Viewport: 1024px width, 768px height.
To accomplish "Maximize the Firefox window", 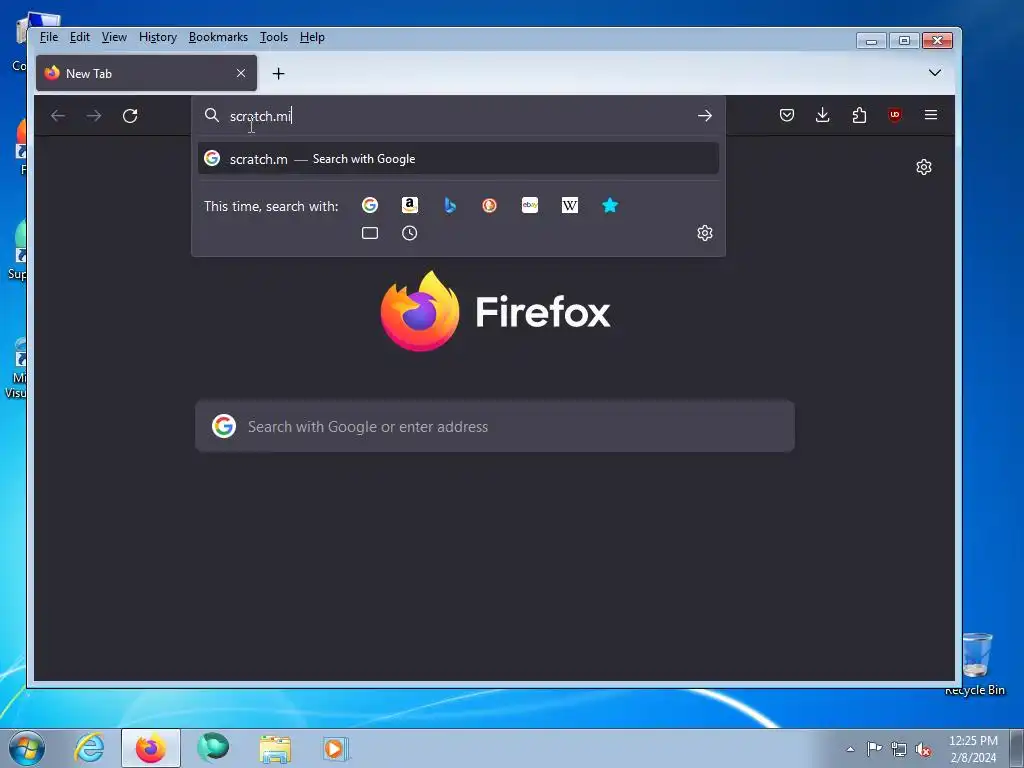I will pos(904,40).
